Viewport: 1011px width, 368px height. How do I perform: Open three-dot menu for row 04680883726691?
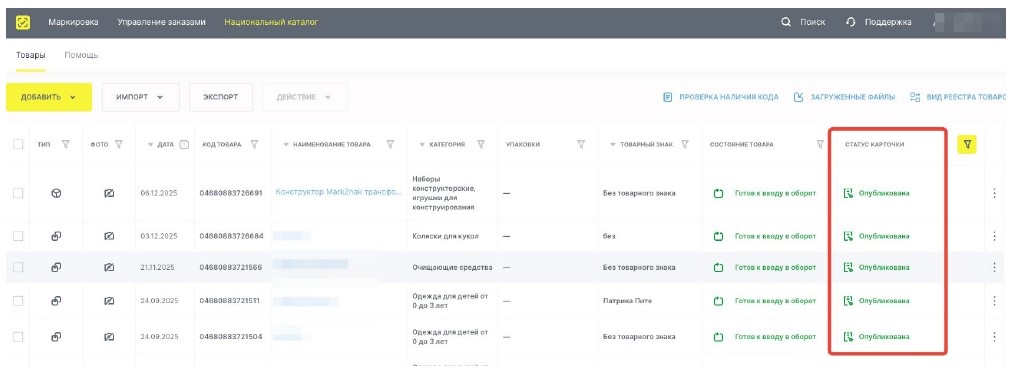tap(994, 193)
